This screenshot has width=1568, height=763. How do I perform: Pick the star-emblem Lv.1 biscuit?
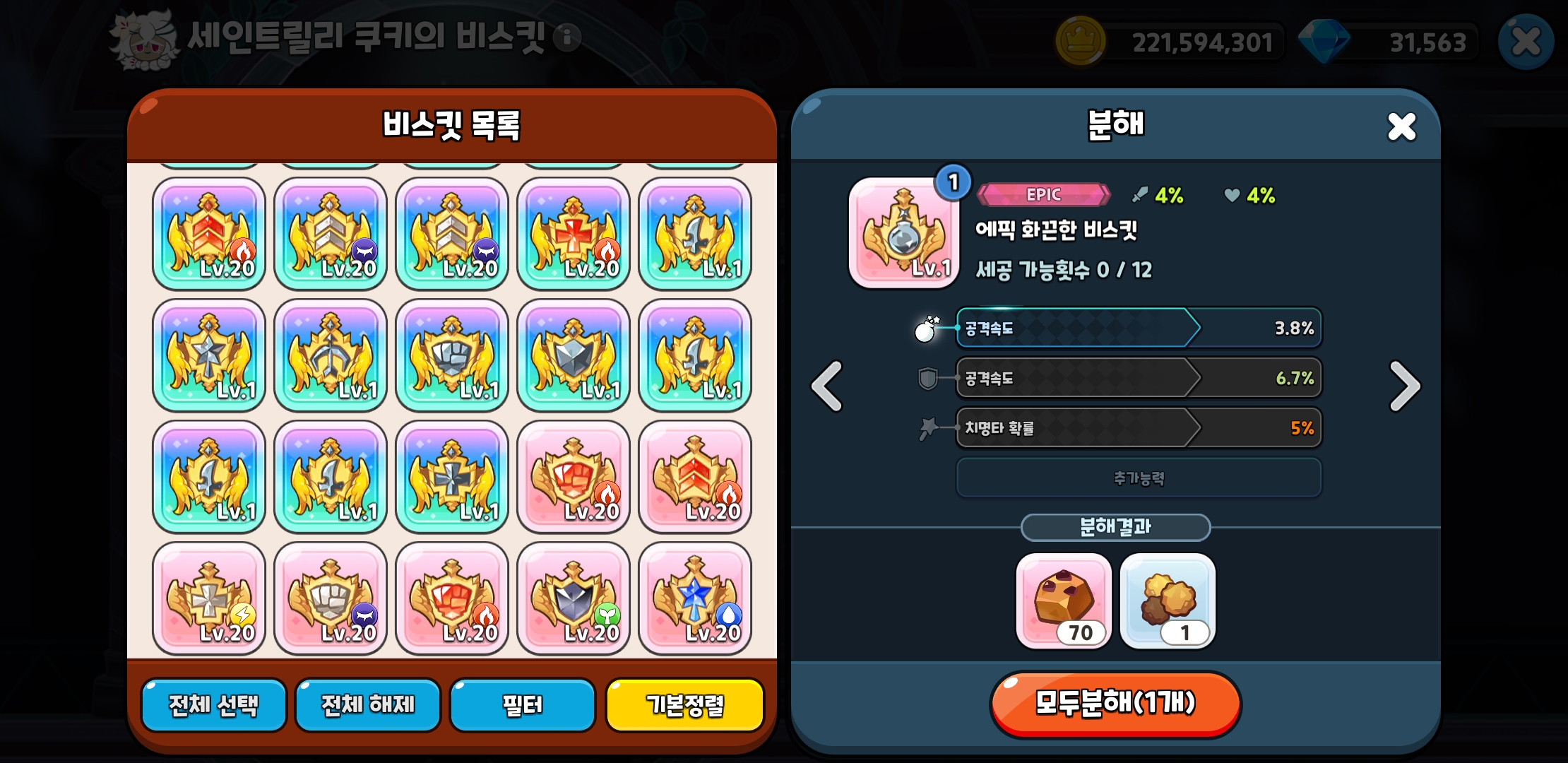209,355
